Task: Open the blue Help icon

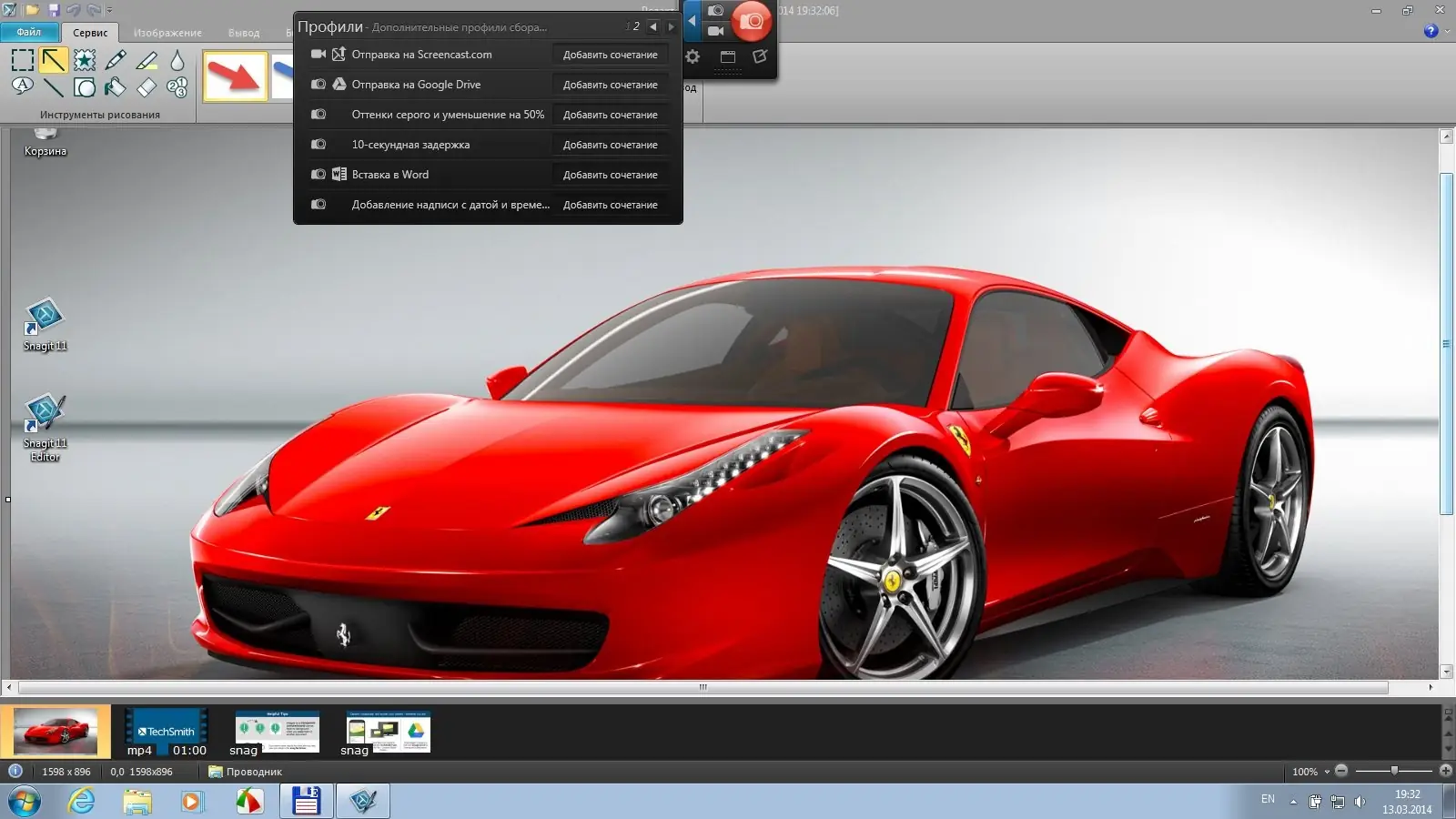Action: (x=1431, y=31)
